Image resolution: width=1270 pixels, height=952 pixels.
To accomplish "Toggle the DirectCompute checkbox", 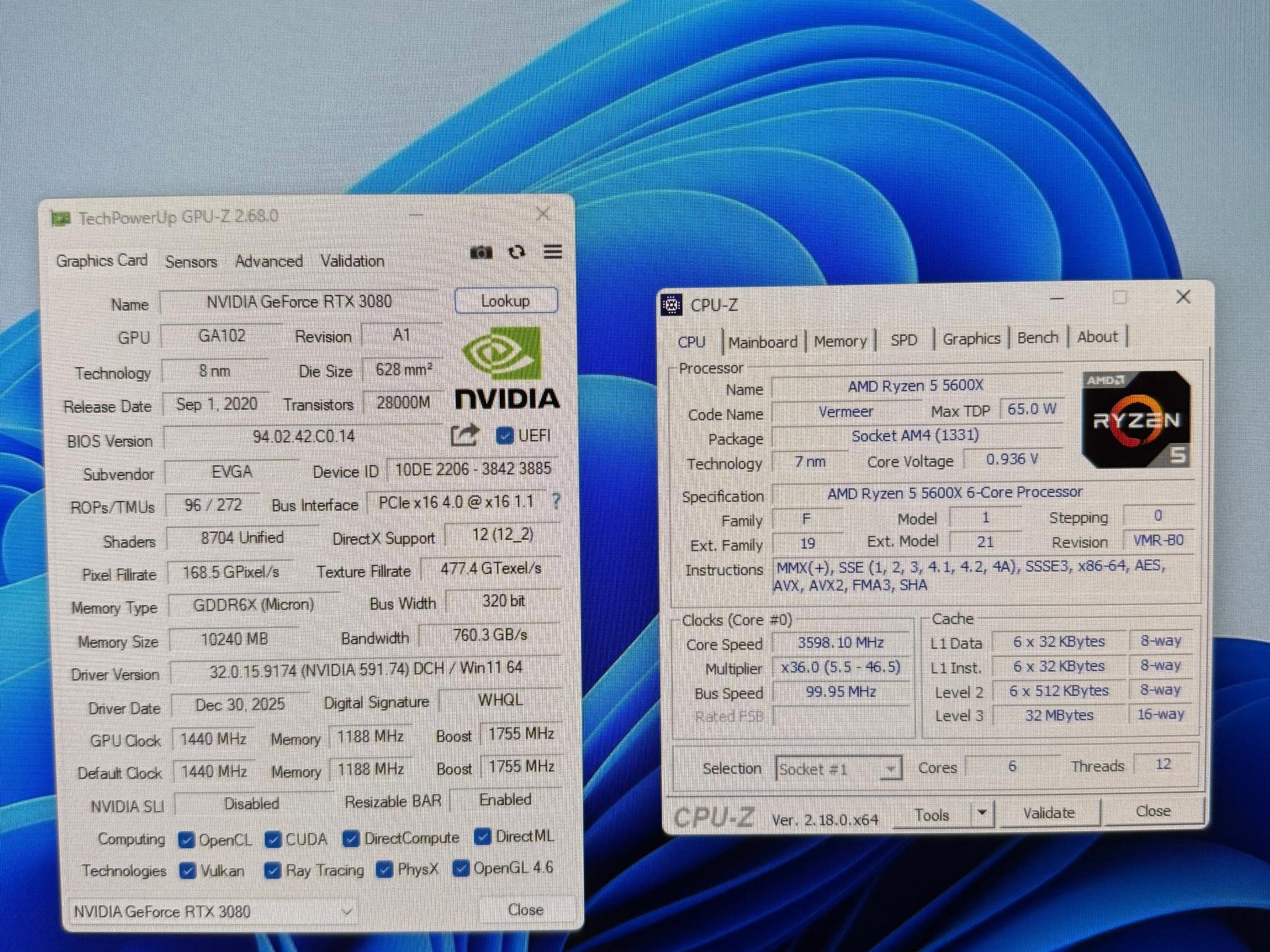I will (350, 839).
